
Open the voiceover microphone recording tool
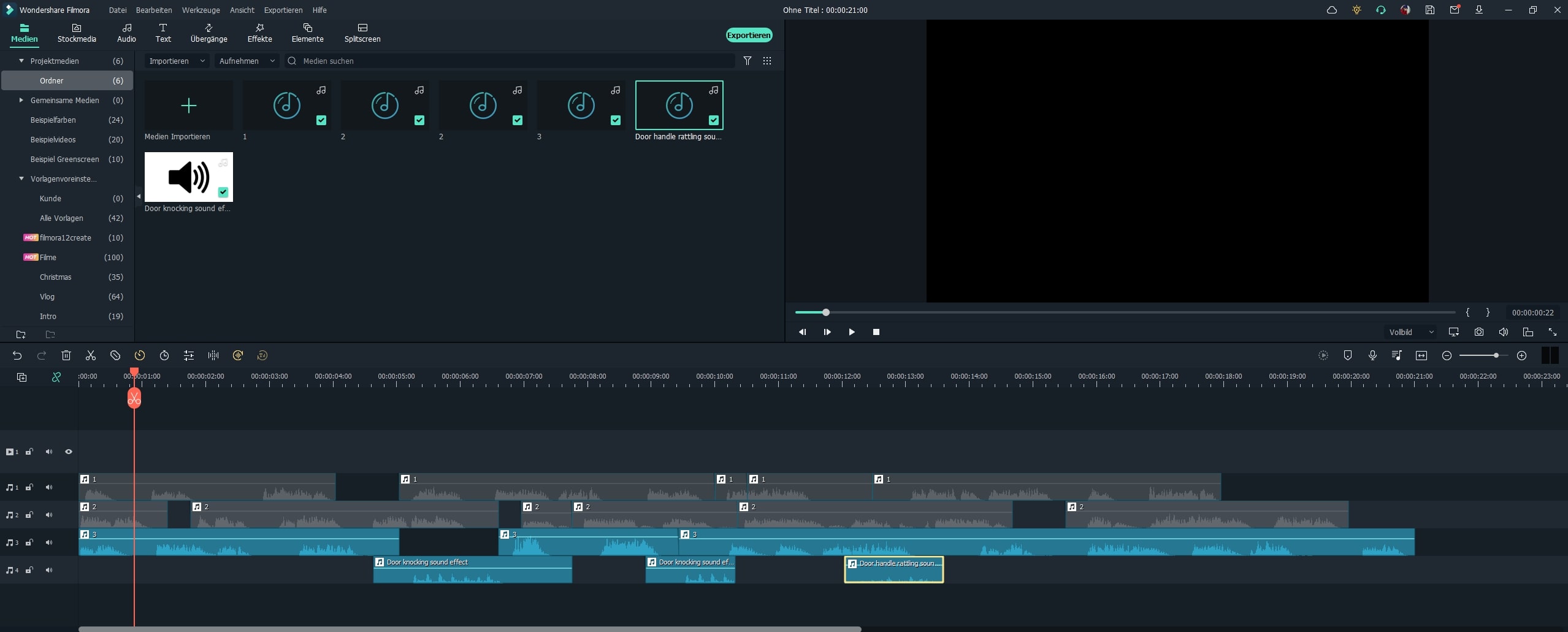(x=1372, y=355)
